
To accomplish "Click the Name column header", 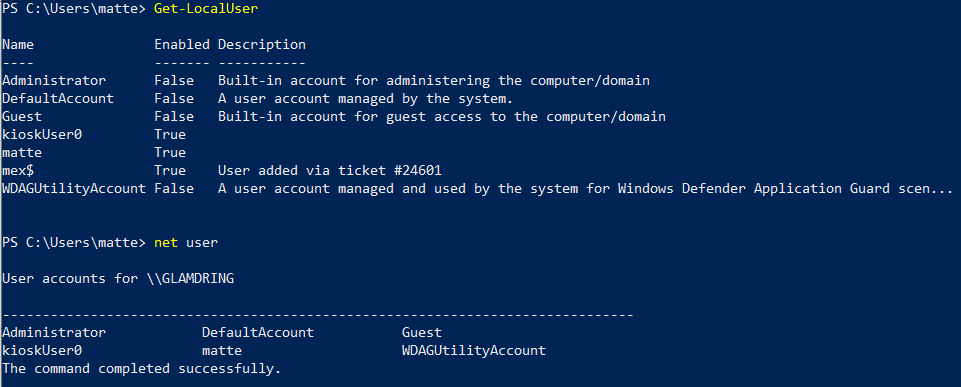I will tap(18, 45).
